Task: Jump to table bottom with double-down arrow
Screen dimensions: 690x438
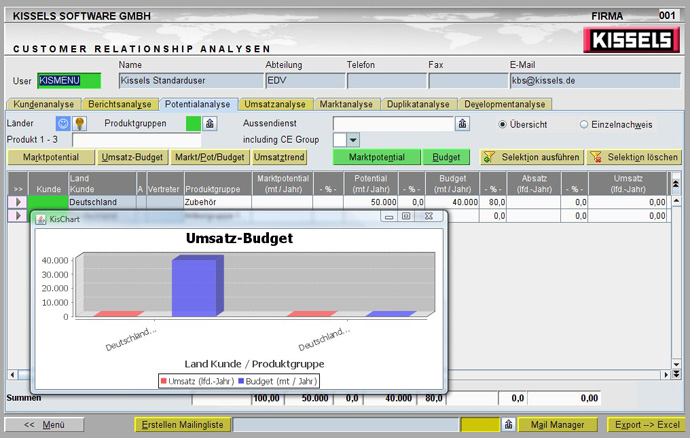Action: point(676,374)
